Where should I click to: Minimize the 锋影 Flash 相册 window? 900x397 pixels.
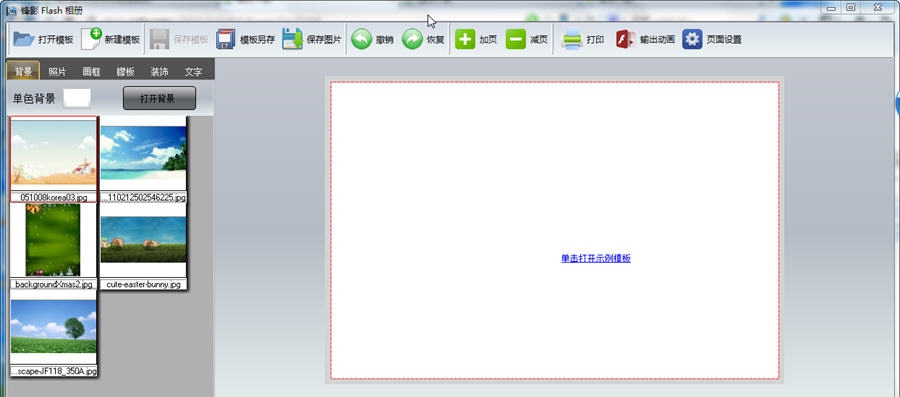pyautogui.click(x=831, y=7)
